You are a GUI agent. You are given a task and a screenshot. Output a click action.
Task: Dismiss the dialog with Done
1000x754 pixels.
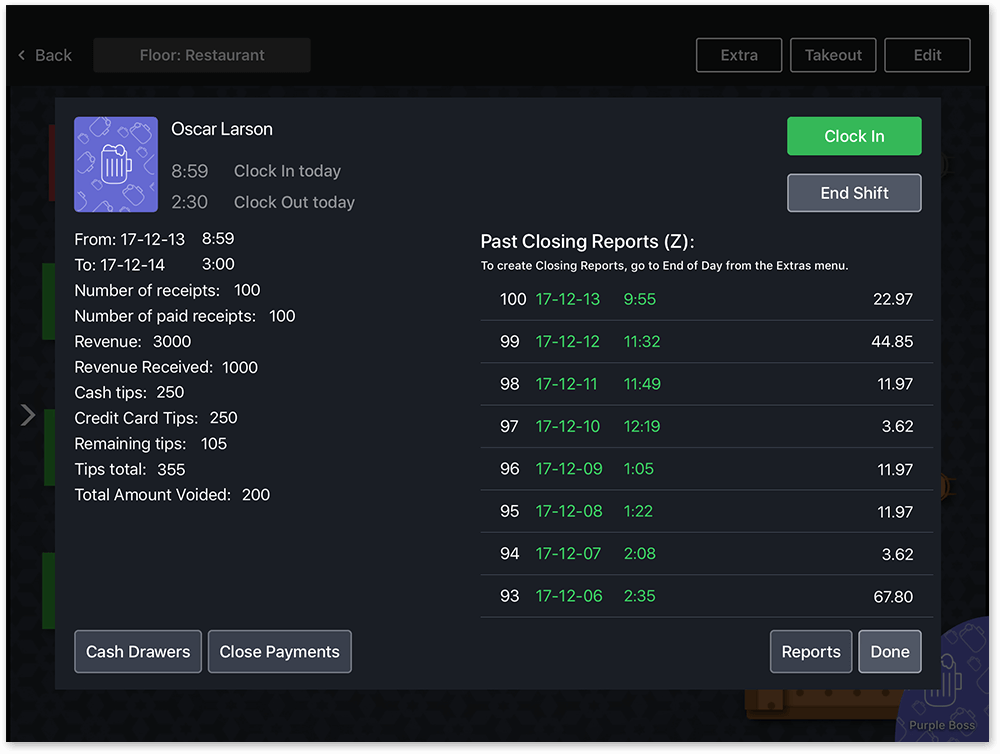pyautogui.click(x=890, y=652)
